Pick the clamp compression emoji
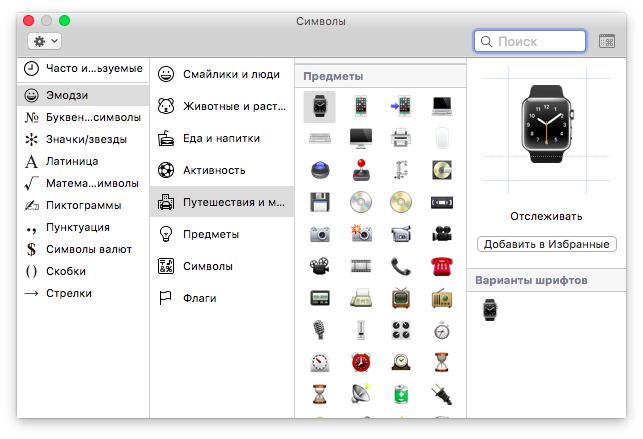 pyautogui.click(x=401, y=170)
